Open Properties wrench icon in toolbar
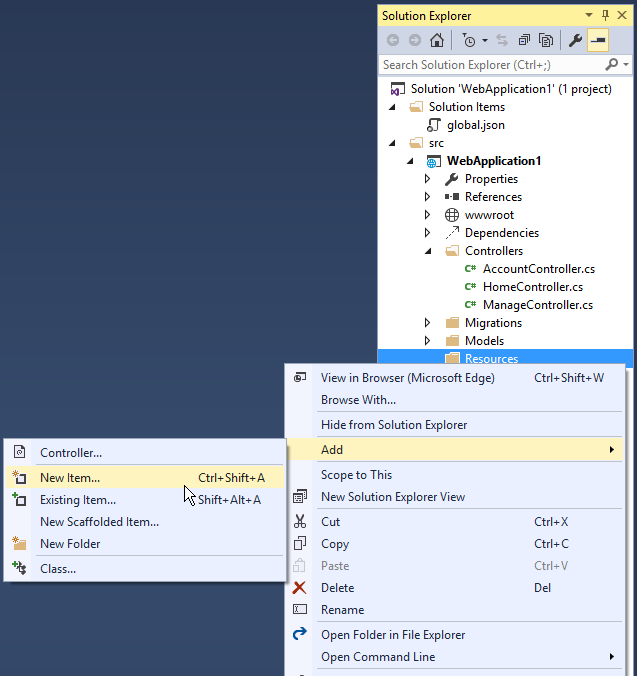The width and height of the screenshot is (637, 676). [x=575, y=40]
